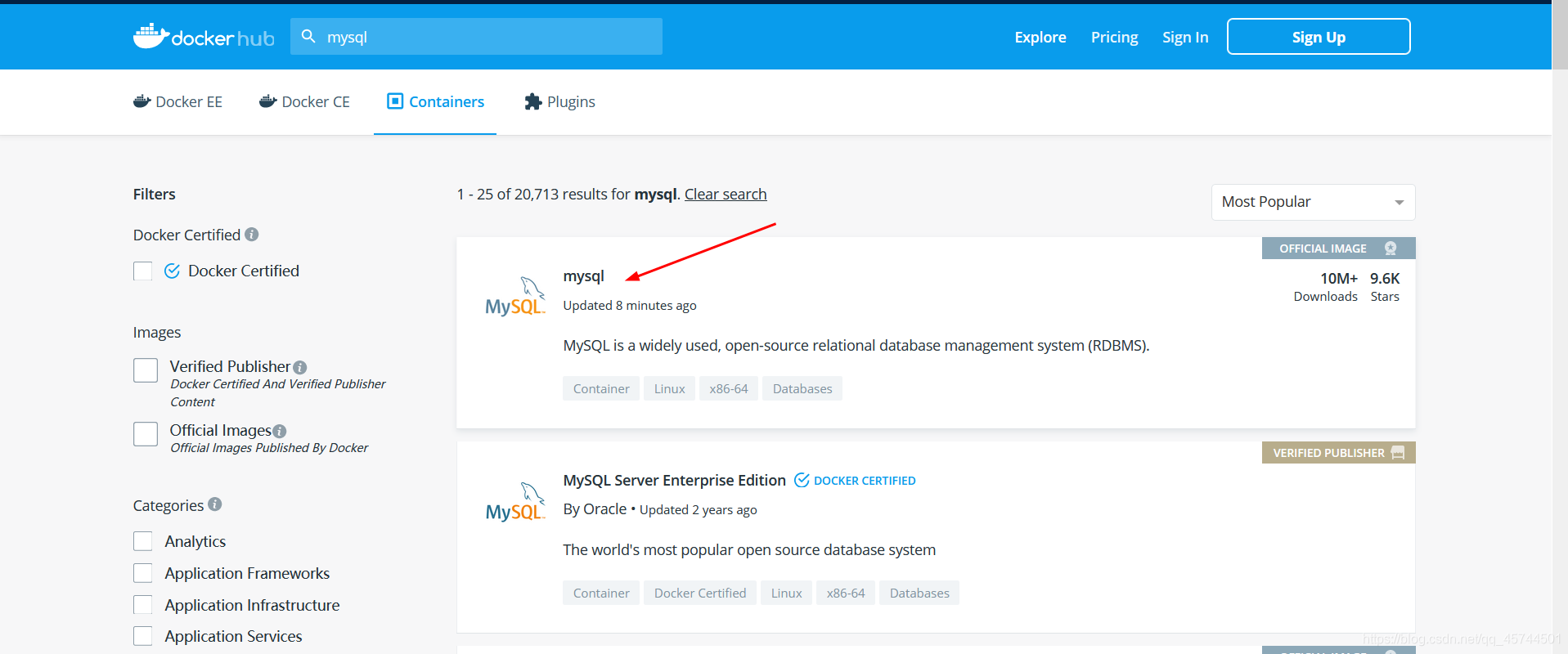This screenshot has width=1568, height=654.
Task: Open the Most Popular sort dropdown
Action: click(1313, 202)
